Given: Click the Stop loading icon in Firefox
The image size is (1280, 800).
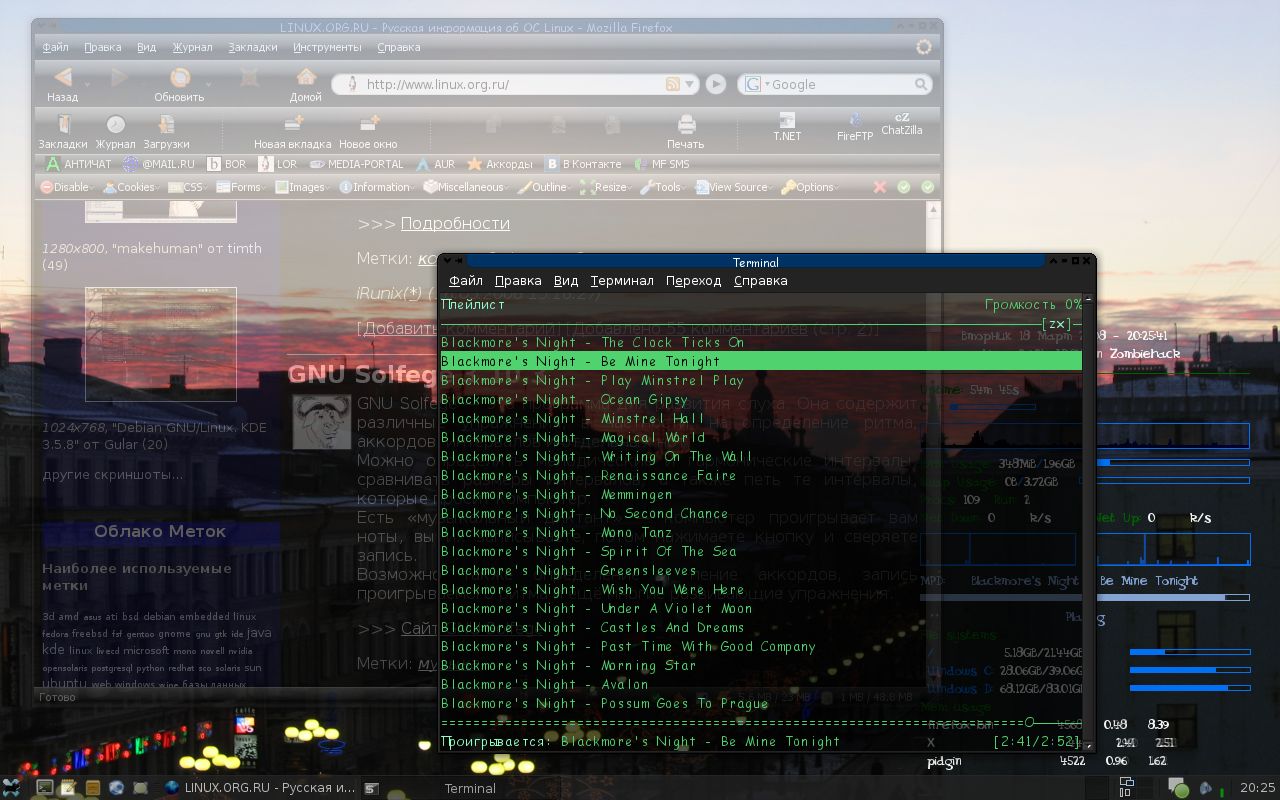Looking at the screenshot, I should (249, 77).
